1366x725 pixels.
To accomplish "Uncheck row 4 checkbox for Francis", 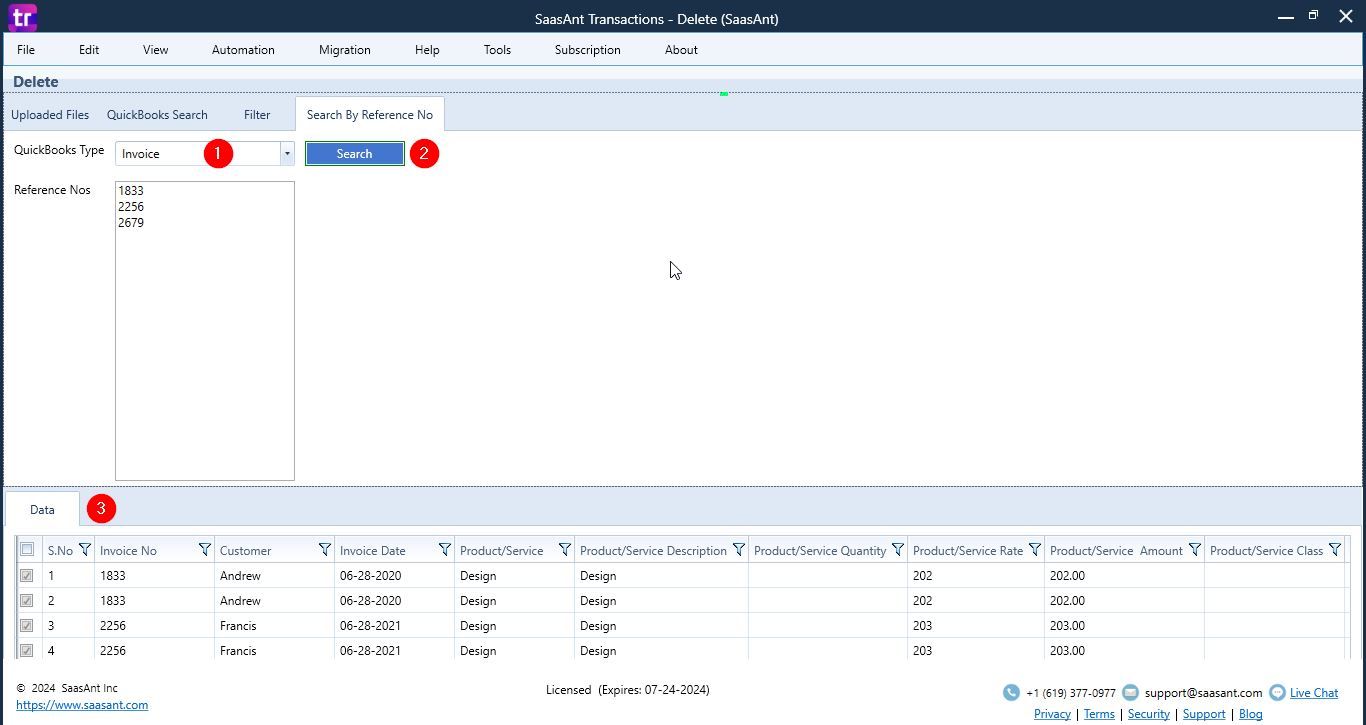I will [x=27, y=650].
